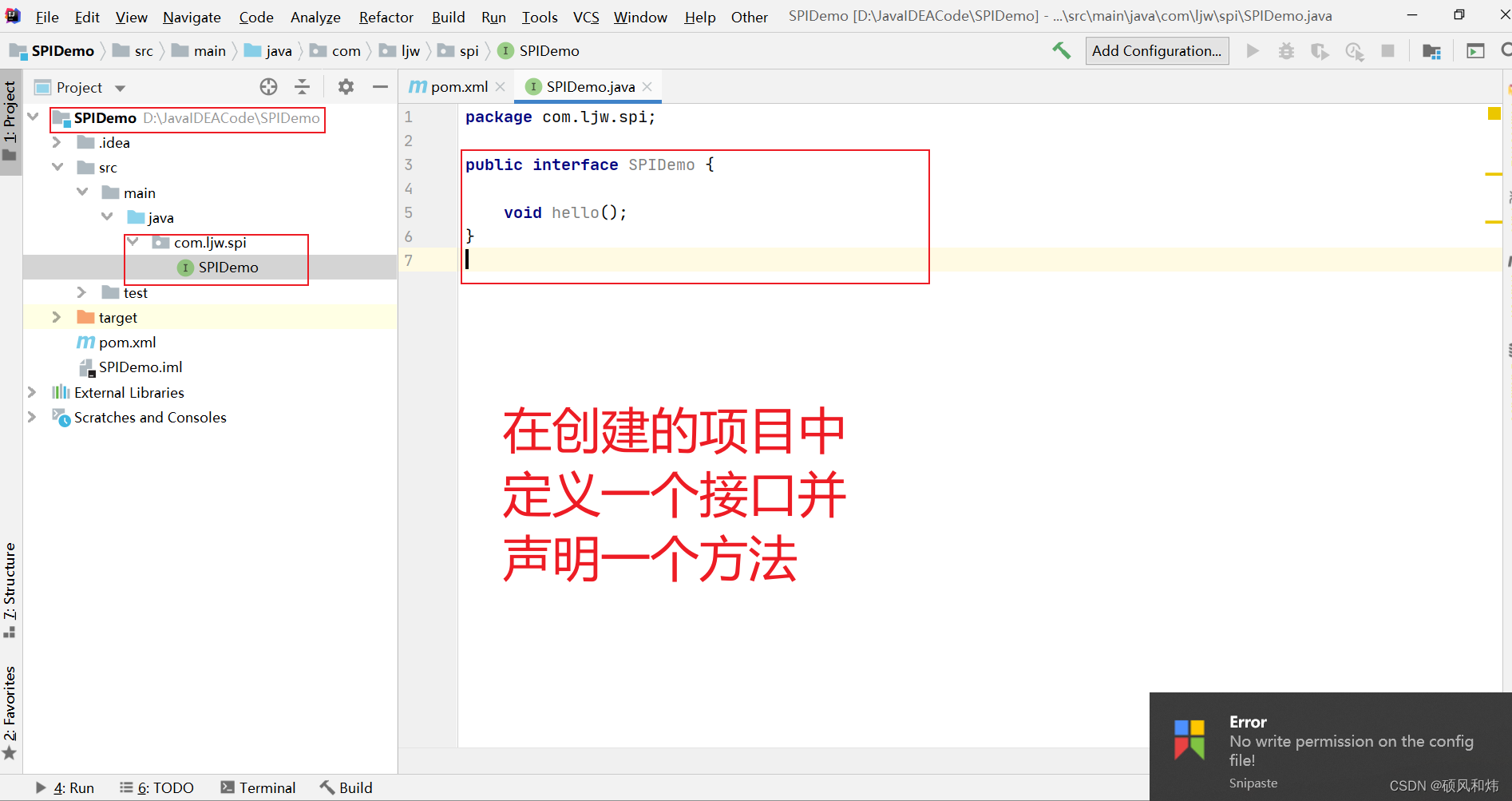1512x801 pixels.
Task: Click Add Configuration button
Action: coord(1157,50)
